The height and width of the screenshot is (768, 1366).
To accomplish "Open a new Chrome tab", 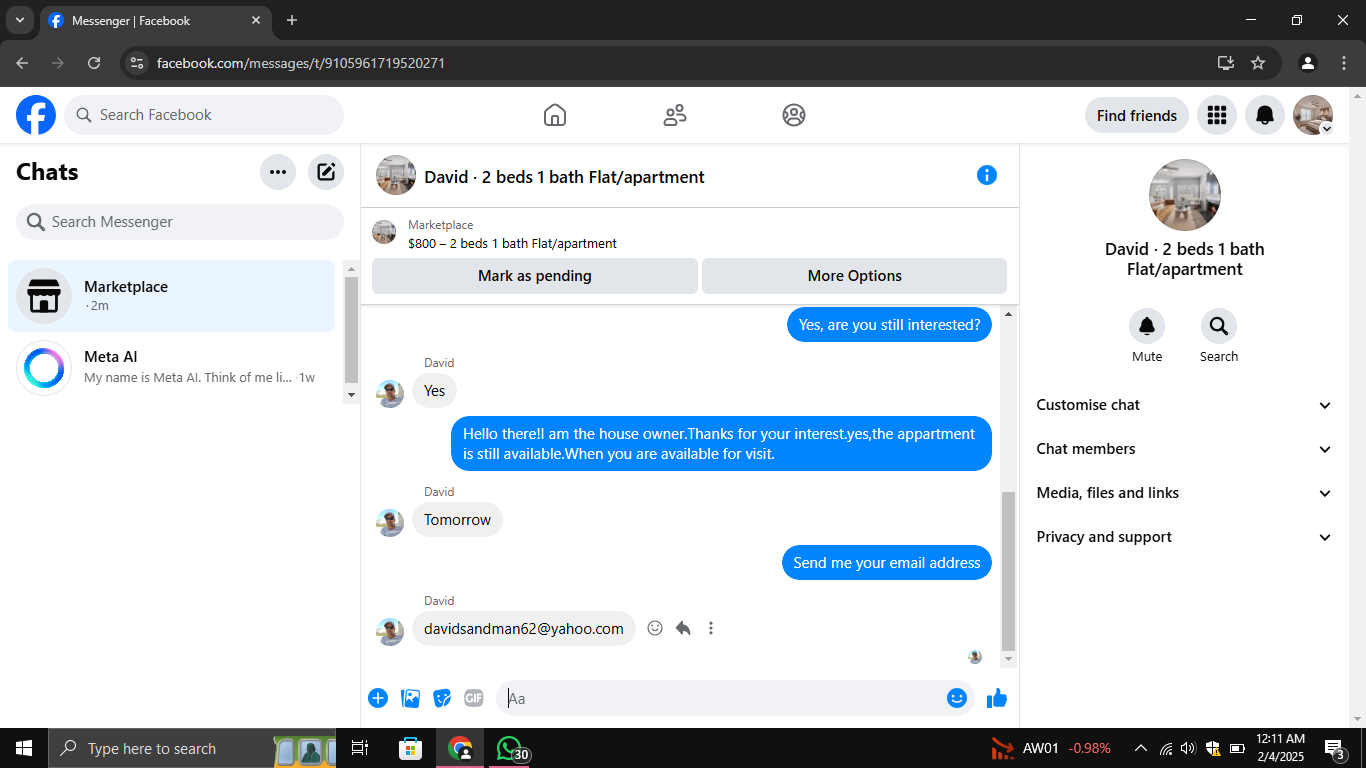I will tap(292, 20).
